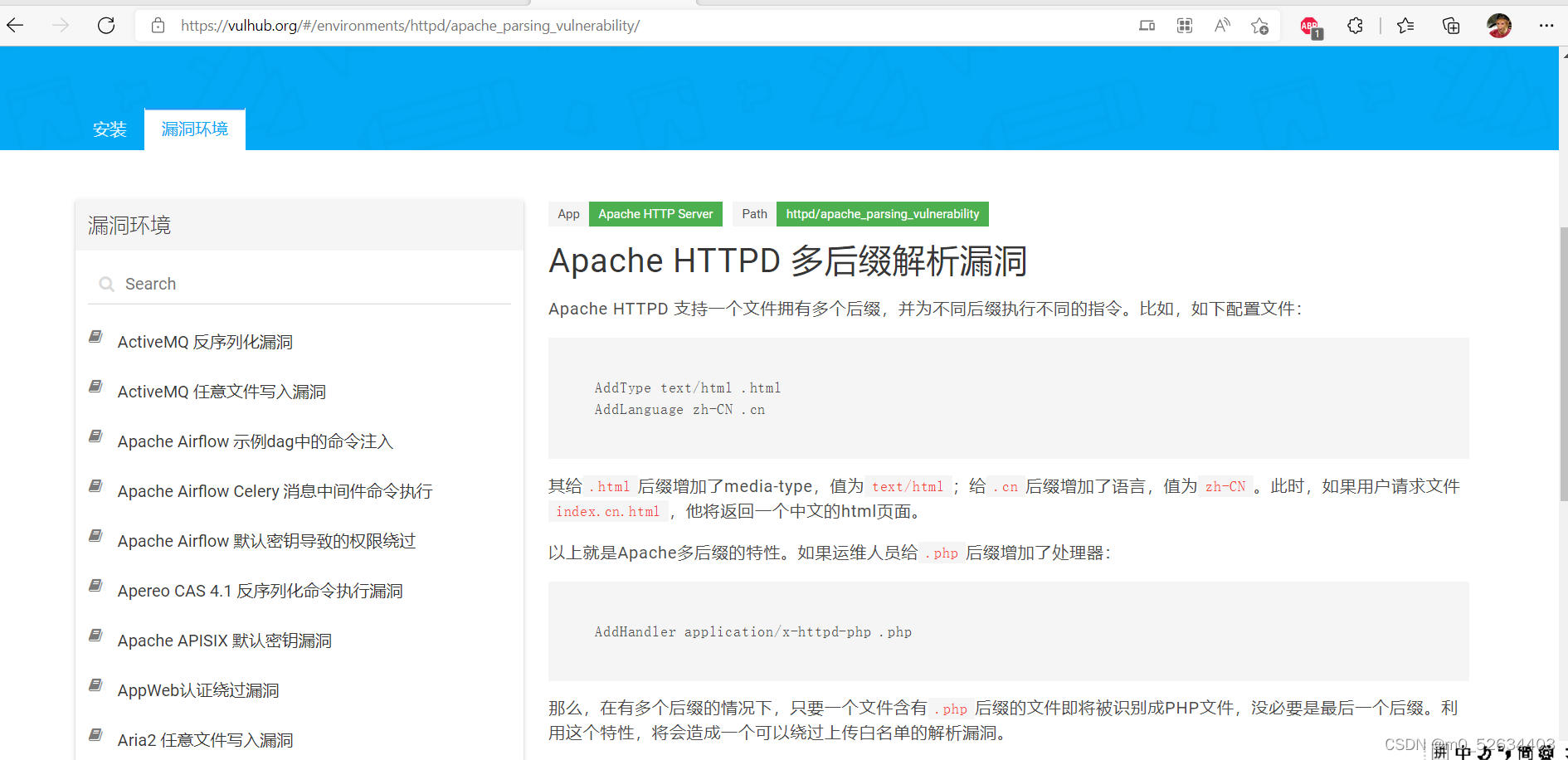Reload the page with the refresh icon
The width and height of the screenshot is (1568, 760).
coord(106,26)
